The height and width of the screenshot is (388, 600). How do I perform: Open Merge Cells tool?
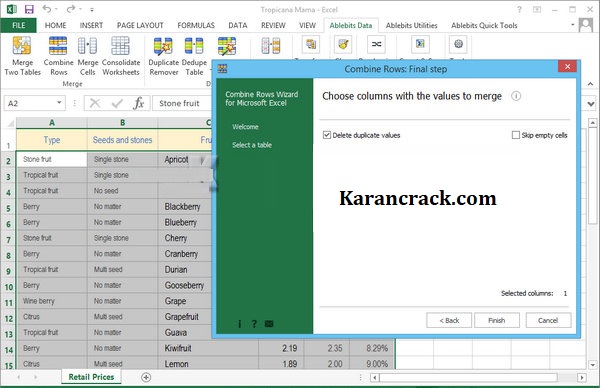pos(88,56)
